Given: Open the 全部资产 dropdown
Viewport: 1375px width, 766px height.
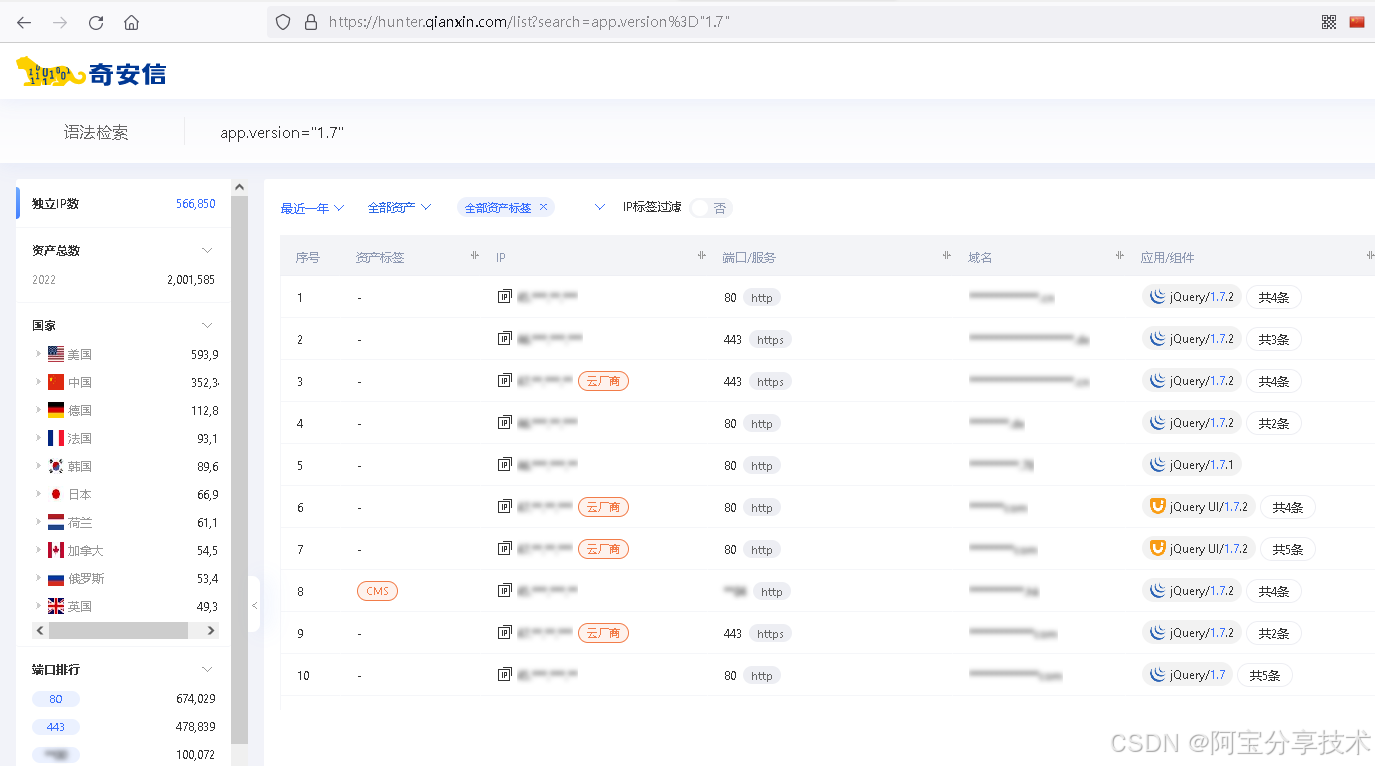Looking at the screenshot, I should click(x=399, y=208).
